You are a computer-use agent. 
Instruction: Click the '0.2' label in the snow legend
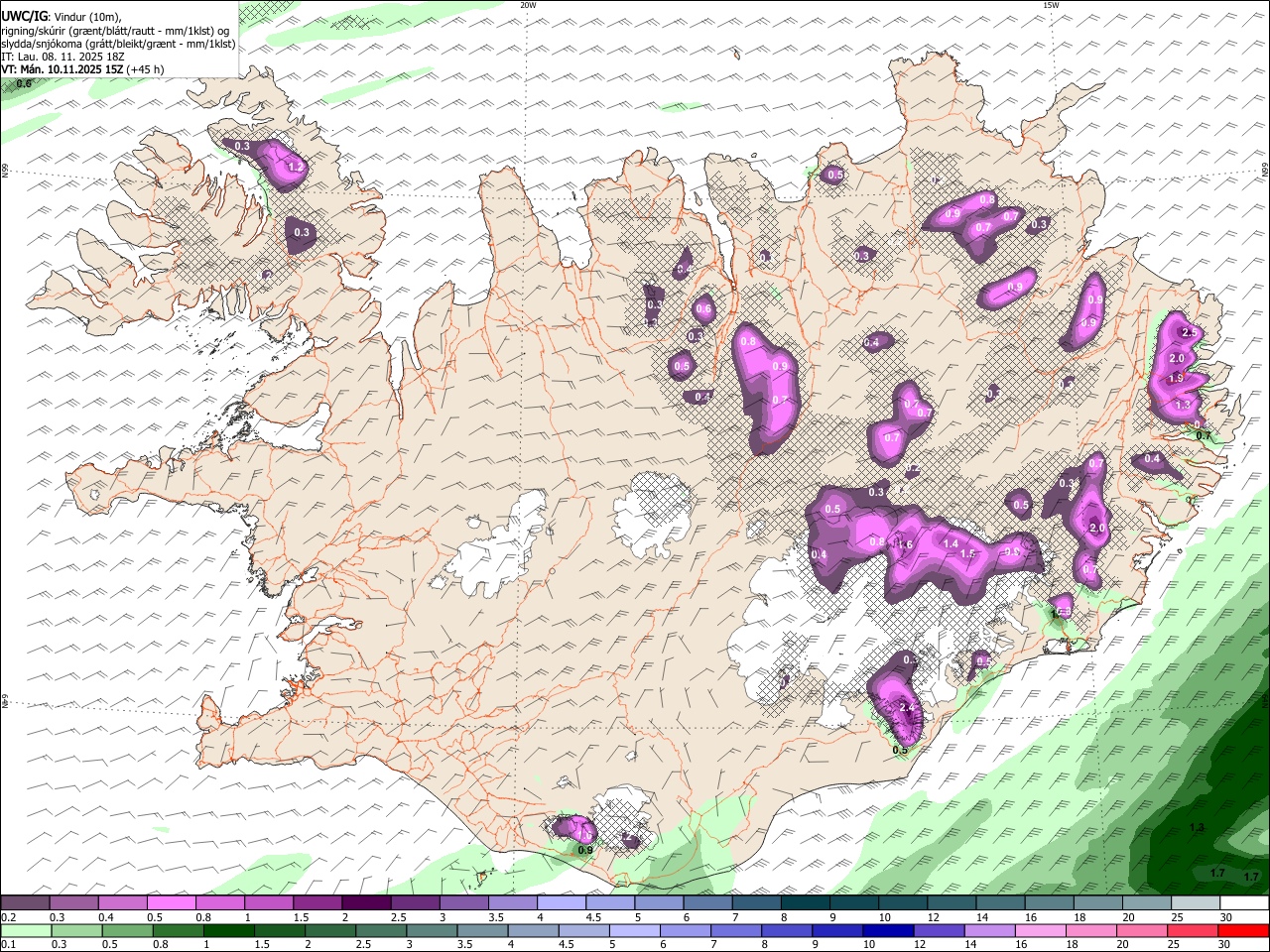pyautogui.click(x=8, y=917)
